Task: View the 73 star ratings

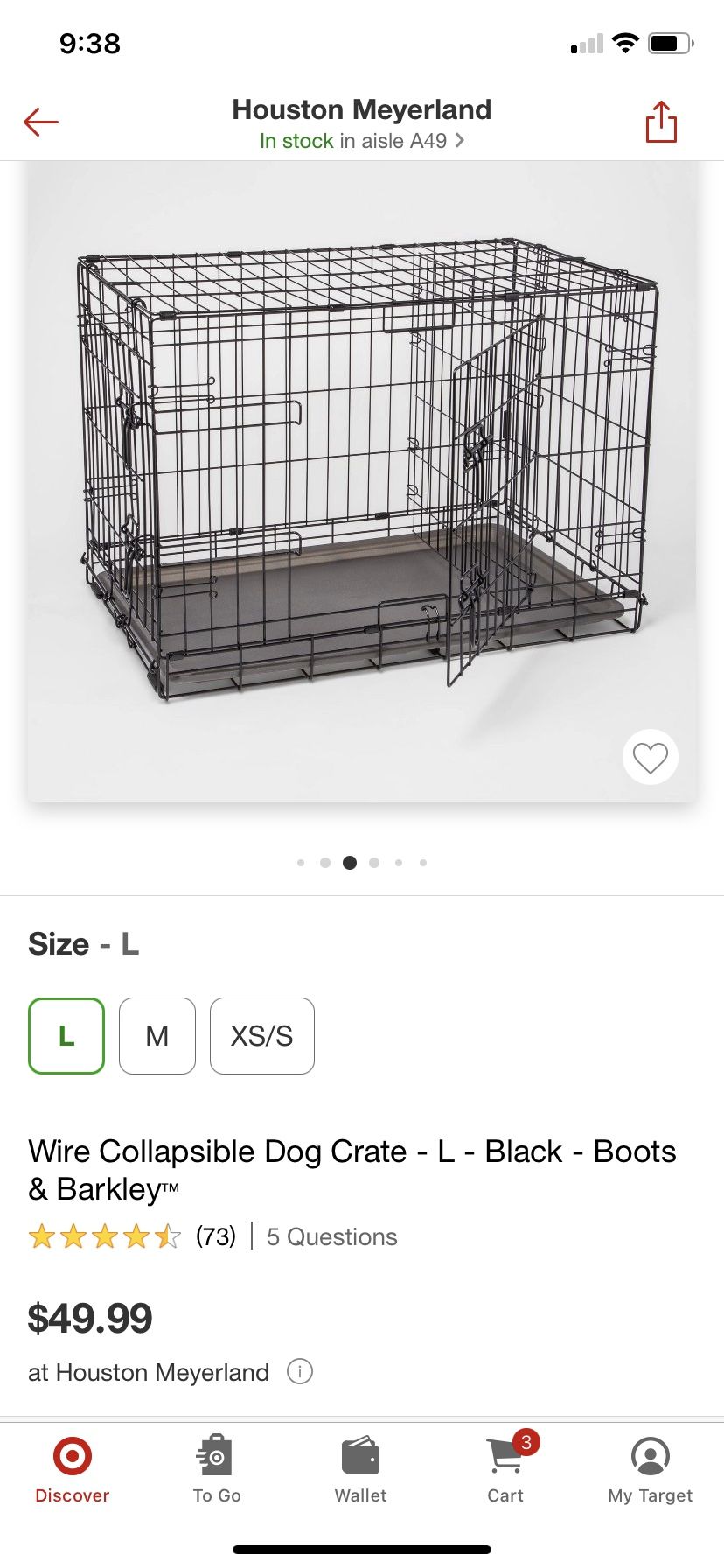Action: (x=132, y=1236)
